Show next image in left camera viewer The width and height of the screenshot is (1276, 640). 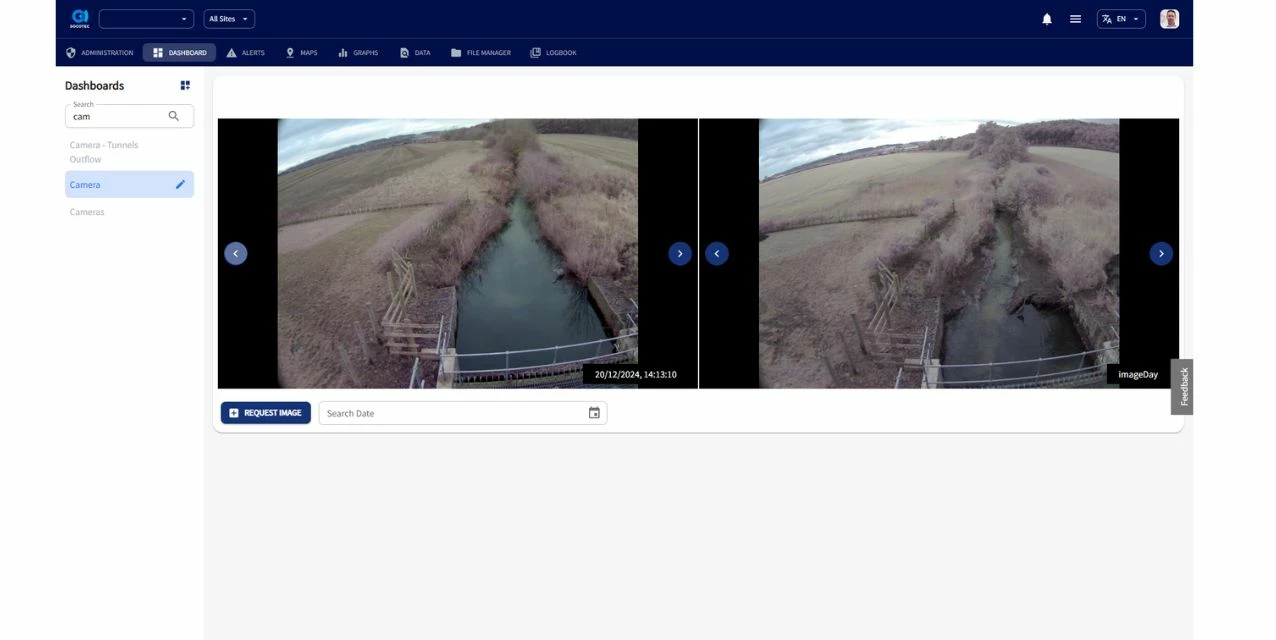click(x=679, y=254)
